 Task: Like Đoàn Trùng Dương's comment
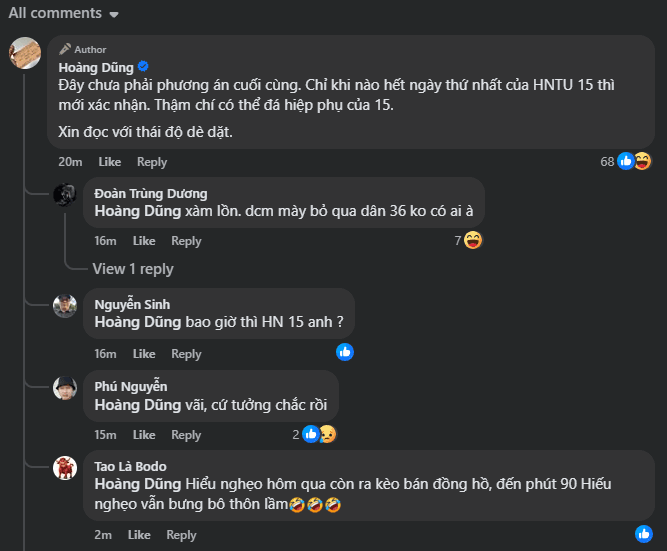click(x=144, y=241)
